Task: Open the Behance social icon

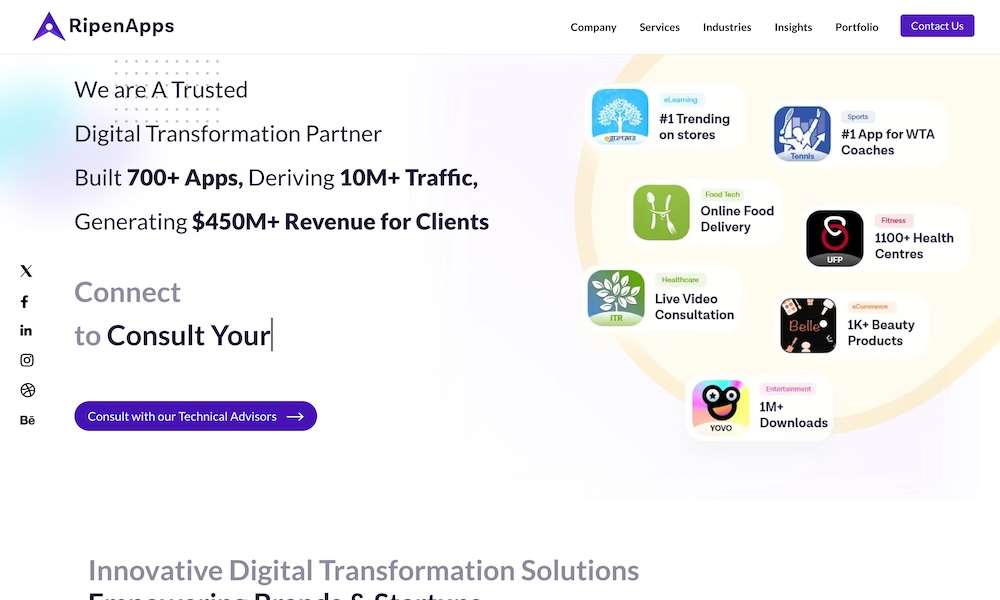Action: coord(27,420)
